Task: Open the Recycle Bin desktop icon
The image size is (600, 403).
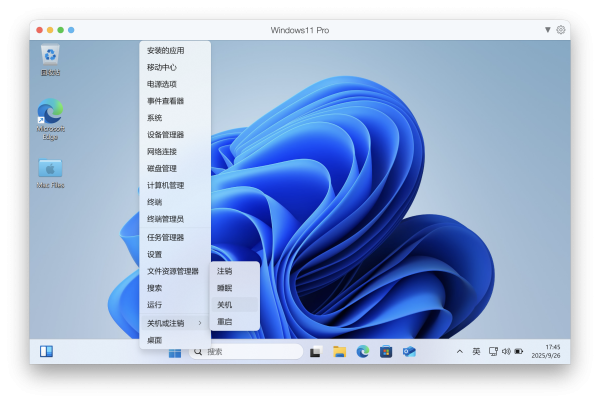Action: point(50,55)
